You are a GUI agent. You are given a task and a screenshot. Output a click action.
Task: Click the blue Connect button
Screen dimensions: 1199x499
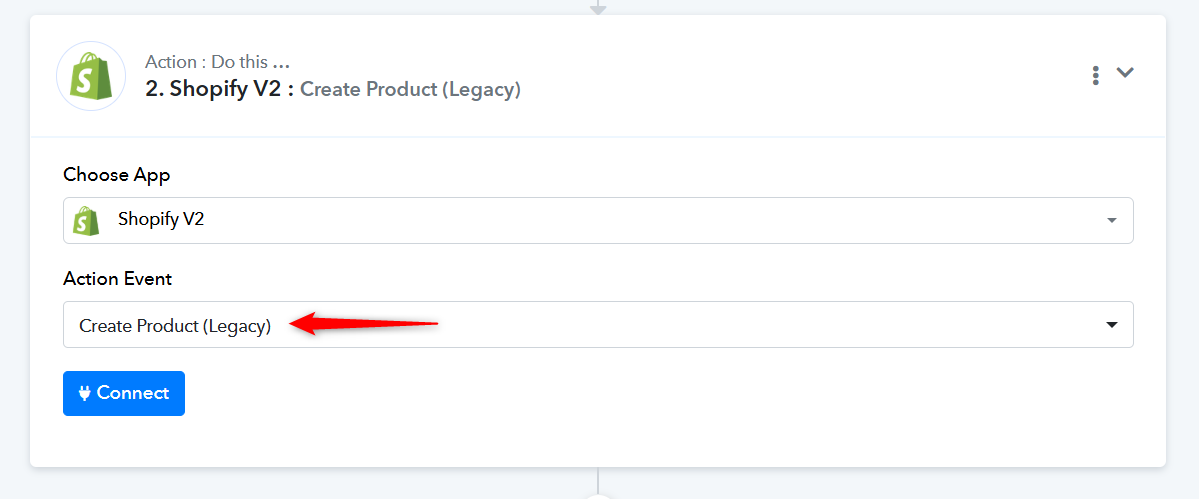[x=124, y=394]
